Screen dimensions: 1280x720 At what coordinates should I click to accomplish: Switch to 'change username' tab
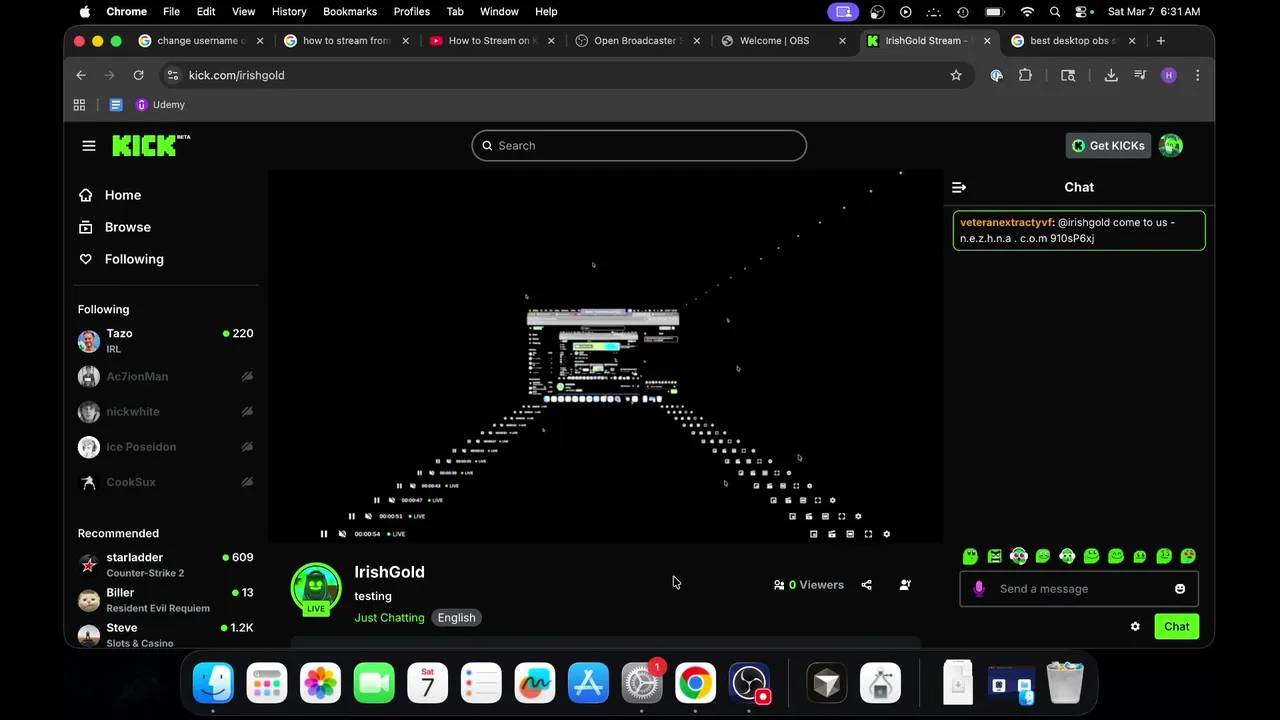click(x=200, y=41)
